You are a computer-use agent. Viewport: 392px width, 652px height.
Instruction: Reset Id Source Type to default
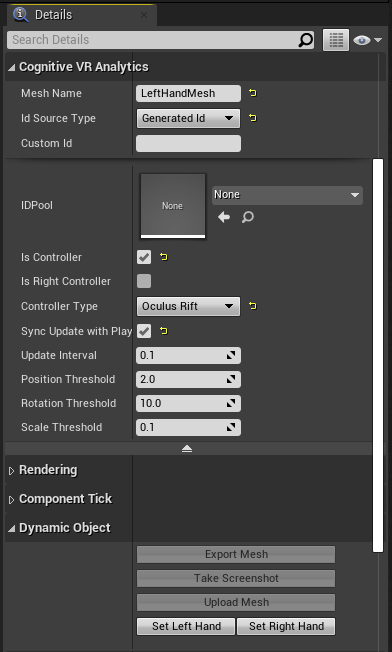click(253, 118)
